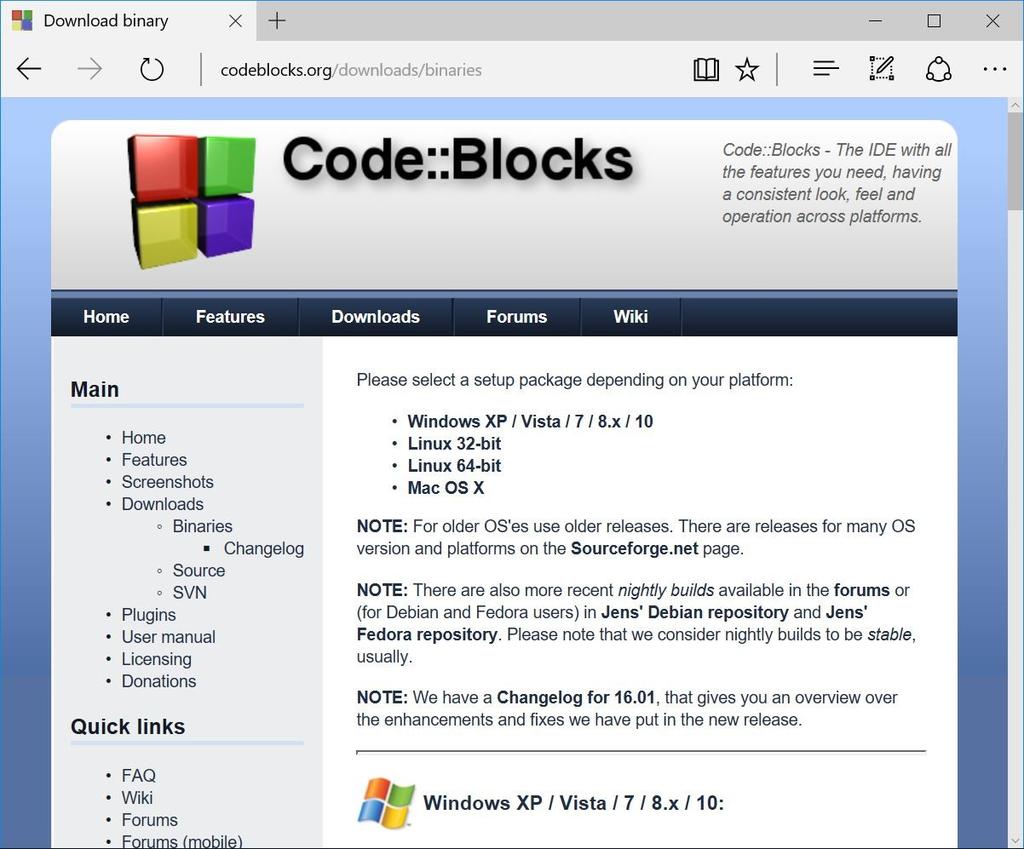Image resolution: width=1024 pixels, height=849 pixels.
Task: Open Fedora repository link
Action: point(427,635)
